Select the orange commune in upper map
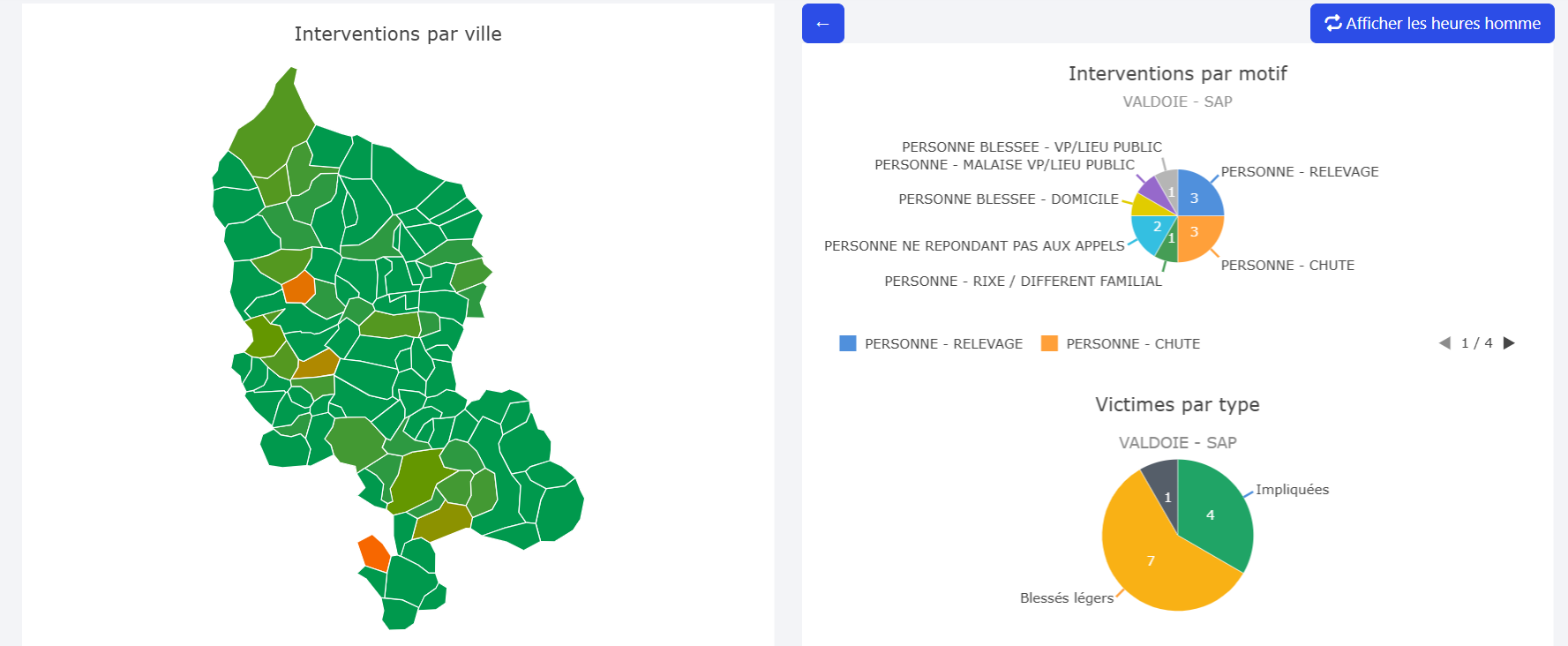 (x=298, y=288)
